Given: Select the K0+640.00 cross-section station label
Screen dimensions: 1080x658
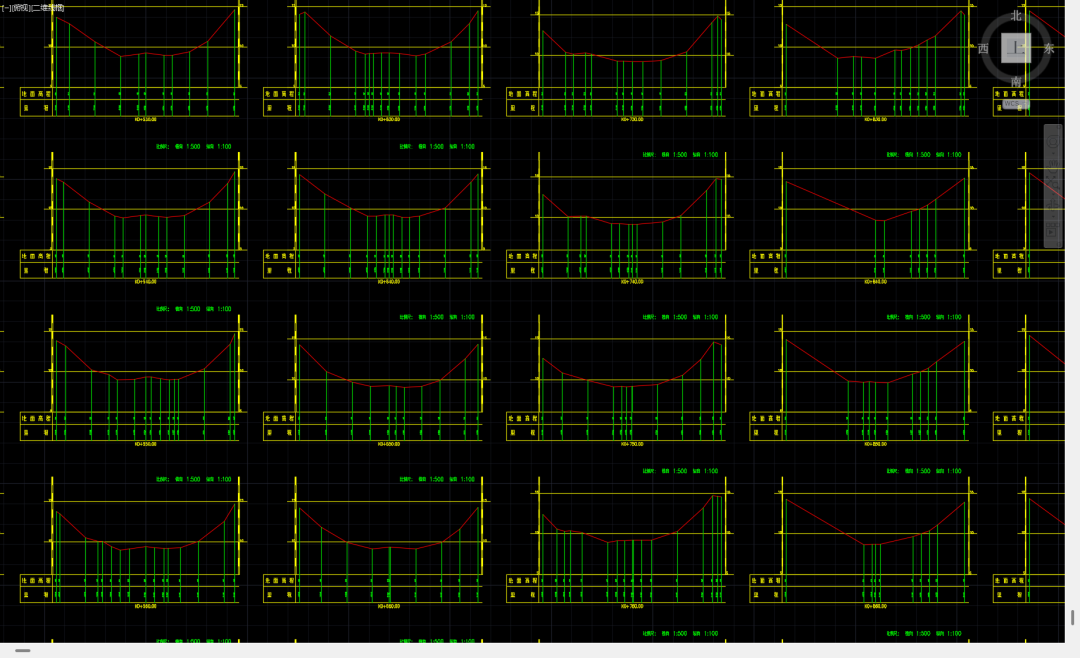Looking at the screenshot, I should click(x=387, y=282).
